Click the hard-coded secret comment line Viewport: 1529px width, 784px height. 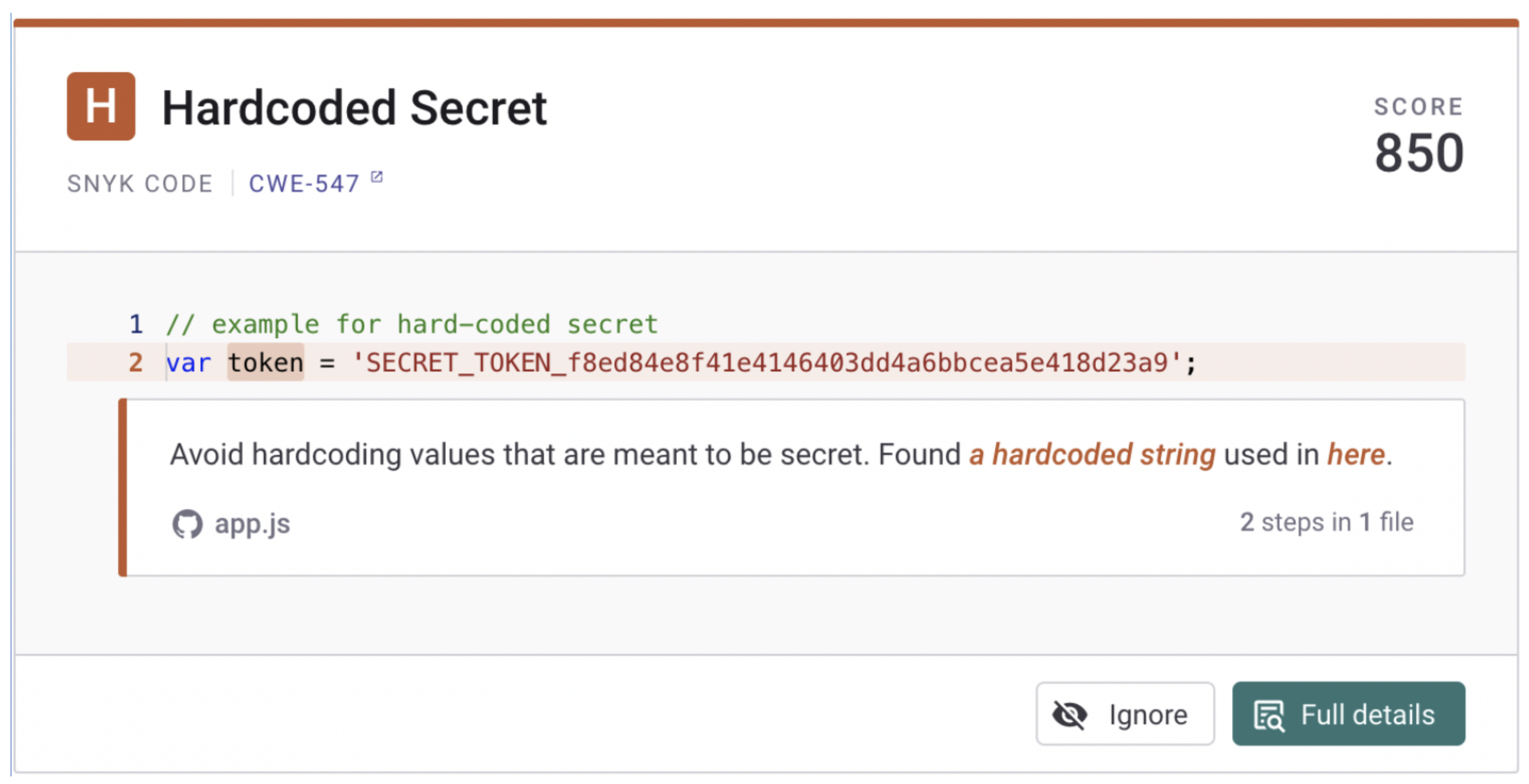pos(412,324)
